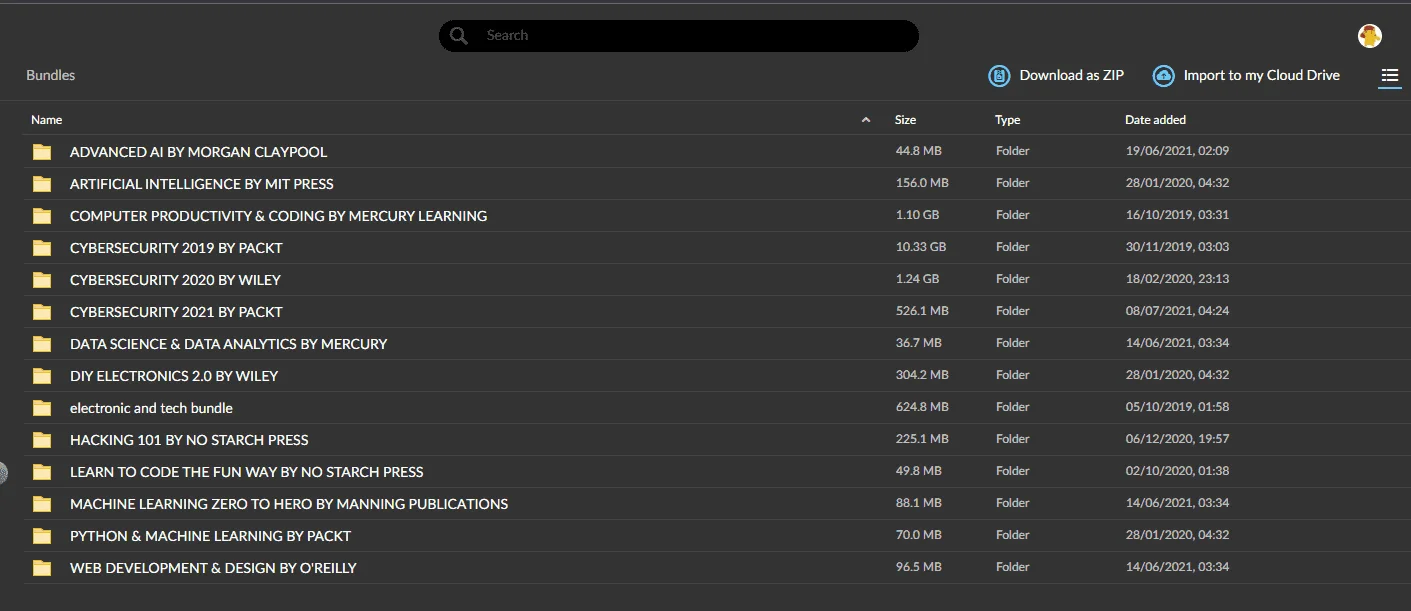1411x611 pixels.
Task: Select CYBERSECURITY 2021 BY PACKT name
Action: coord(176,312)
